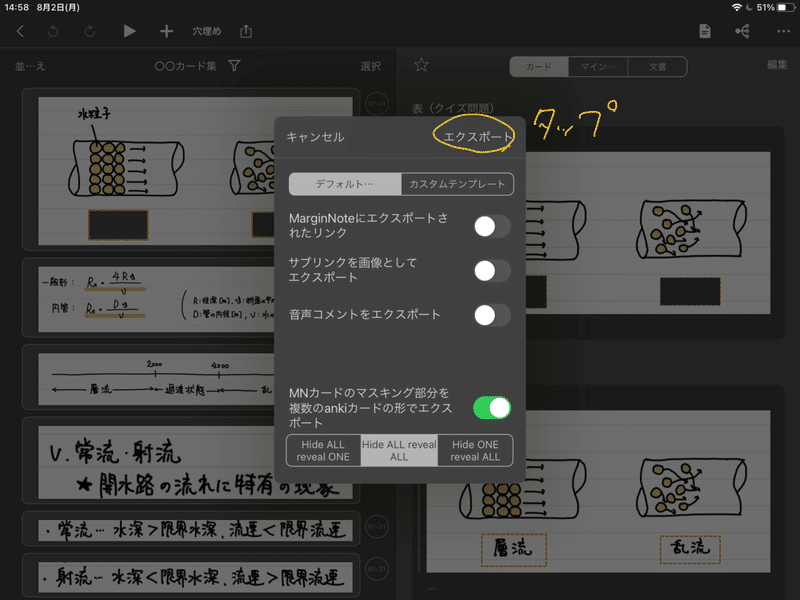Switch to カスタムテンプレート in the export dialog
The image size is (800, 600).
pos(459,184)
